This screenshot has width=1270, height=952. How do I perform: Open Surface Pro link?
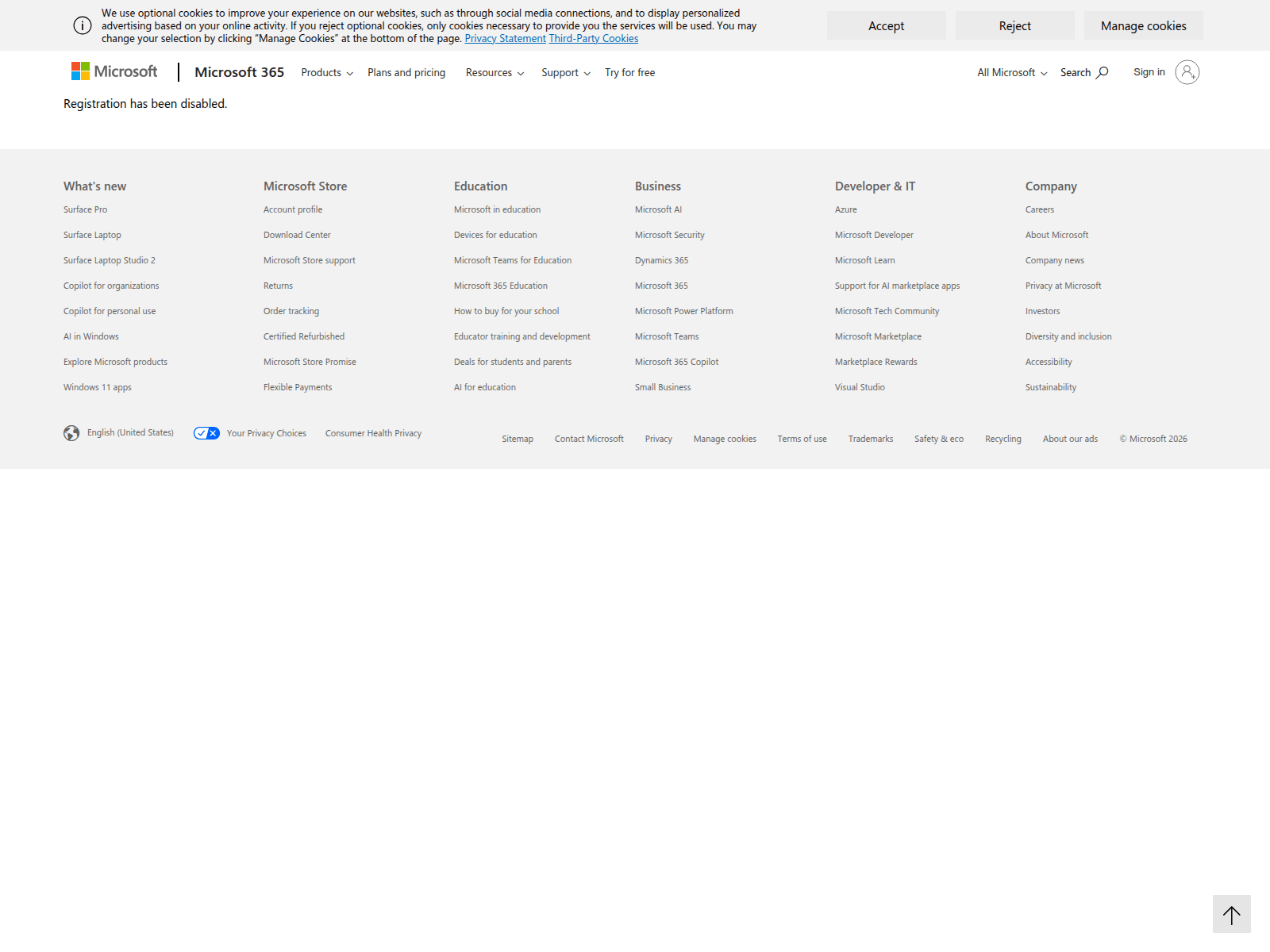[85, 209]
